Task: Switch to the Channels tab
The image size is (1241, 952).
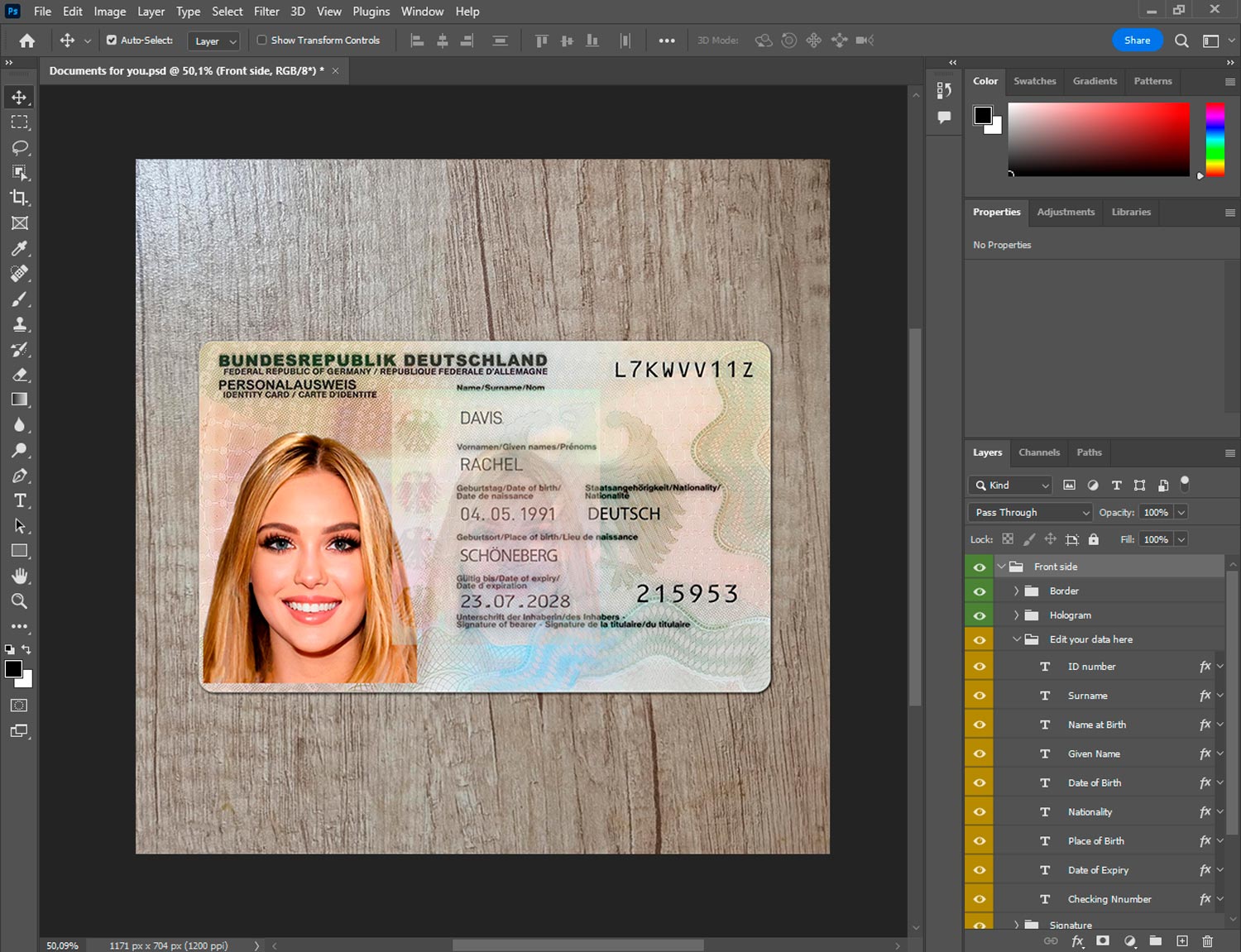Action: tap(1038, 452)
